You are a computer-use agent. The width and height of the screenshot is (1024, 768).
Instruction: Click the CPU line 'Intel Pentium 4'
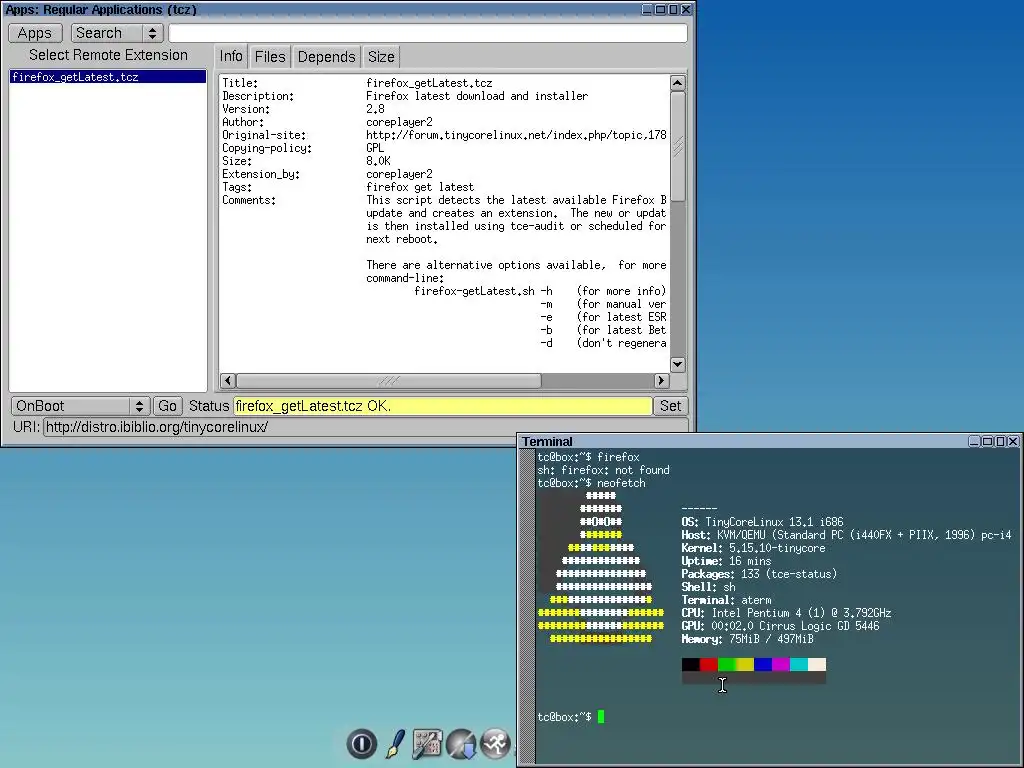tap(786, 613)
